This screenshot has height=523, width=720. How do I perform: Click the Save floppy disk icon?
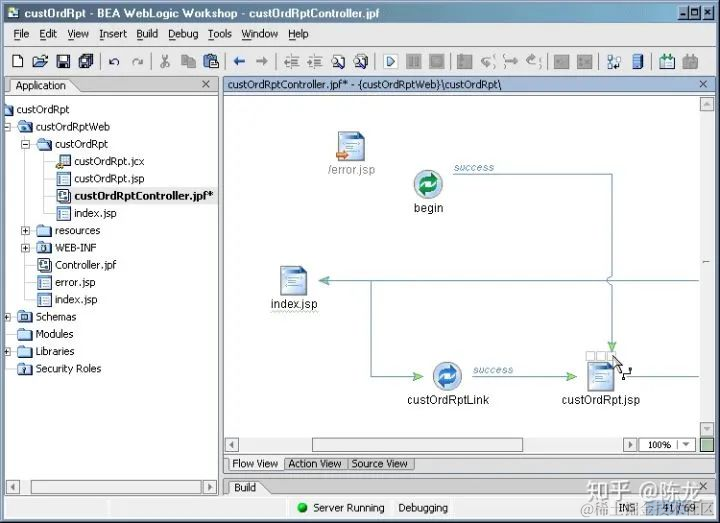coord(63,61)
